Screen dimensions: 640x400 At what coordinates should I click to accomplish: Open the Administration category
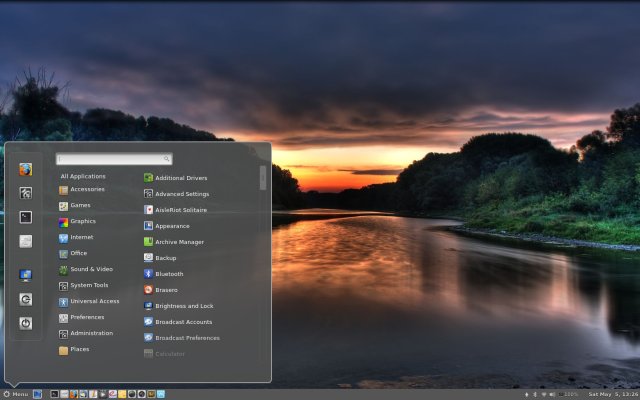(x=86, y=333)
